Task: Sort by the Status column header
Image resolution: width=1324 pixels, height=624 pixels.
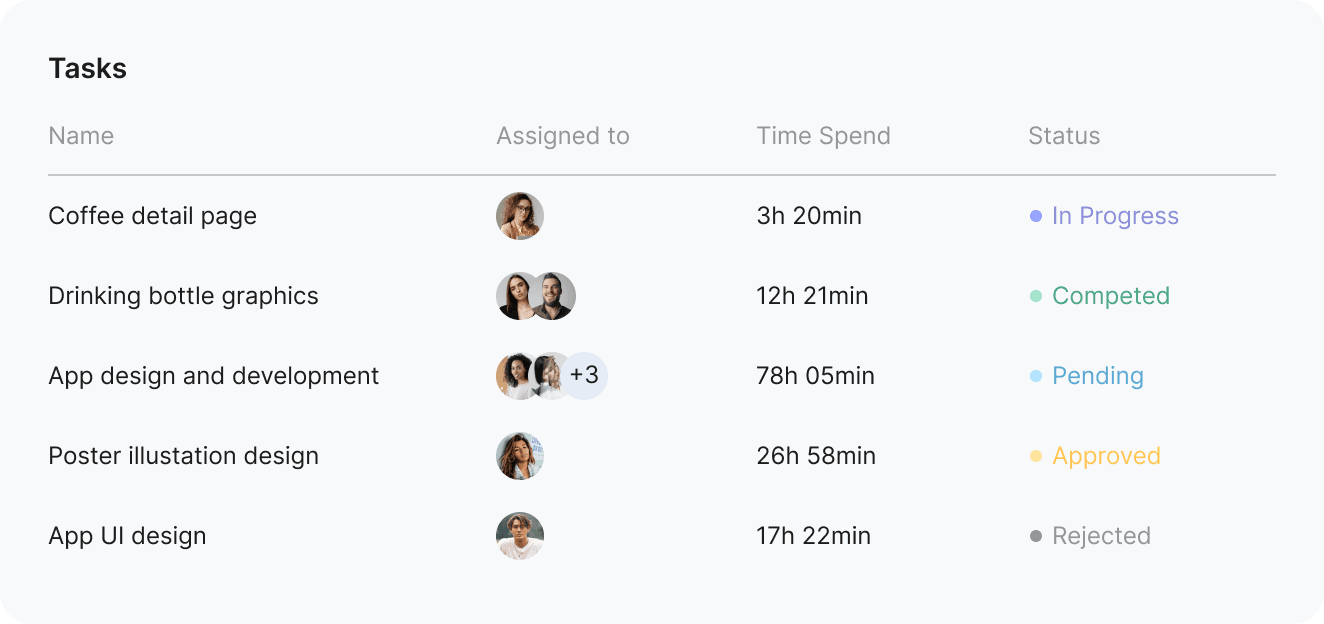Action: 1064,136
